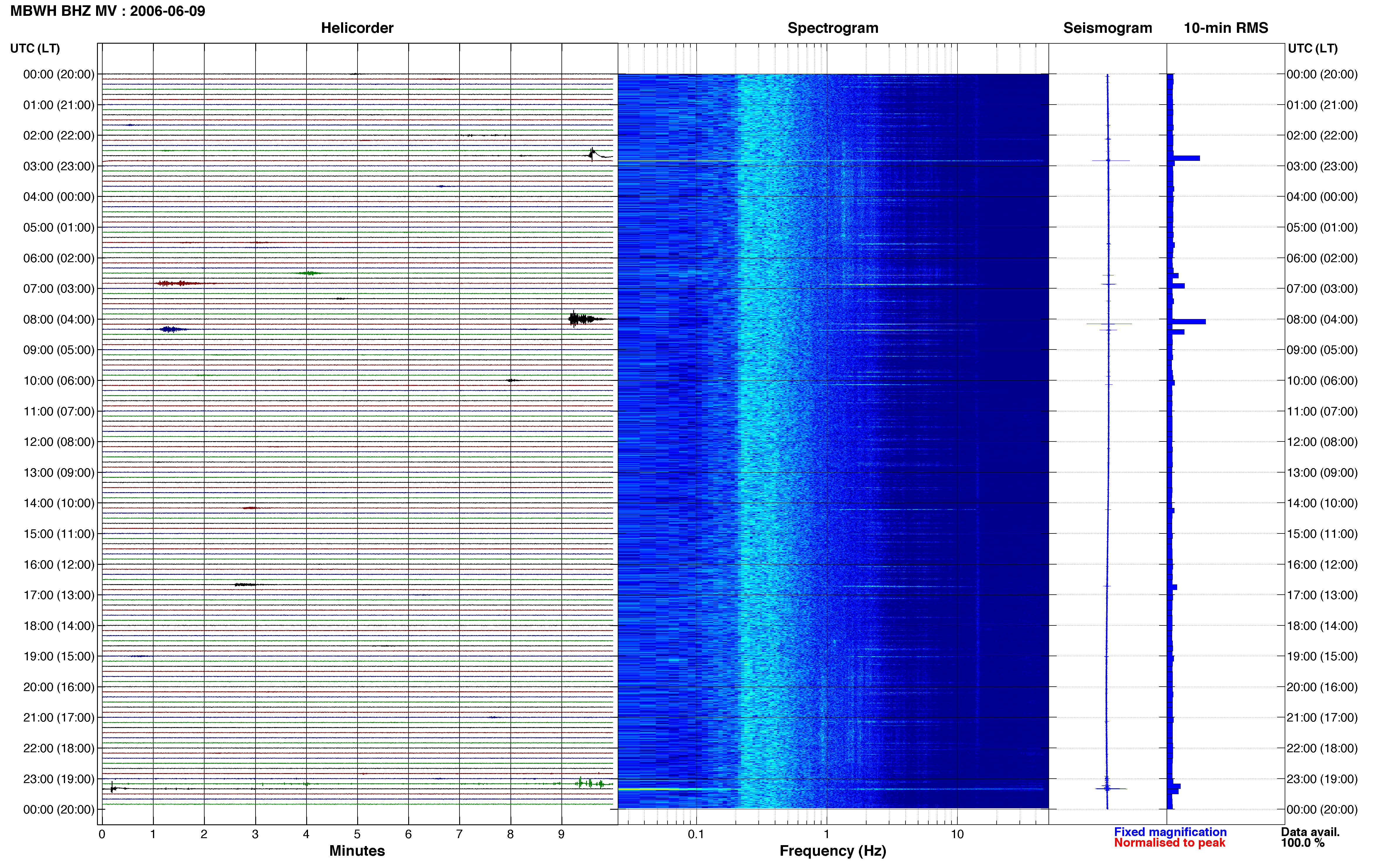Click left time label 23:00 (19:00)
Image resolution: width=1389 pixels, height=868 pixels.
point(59,779)
